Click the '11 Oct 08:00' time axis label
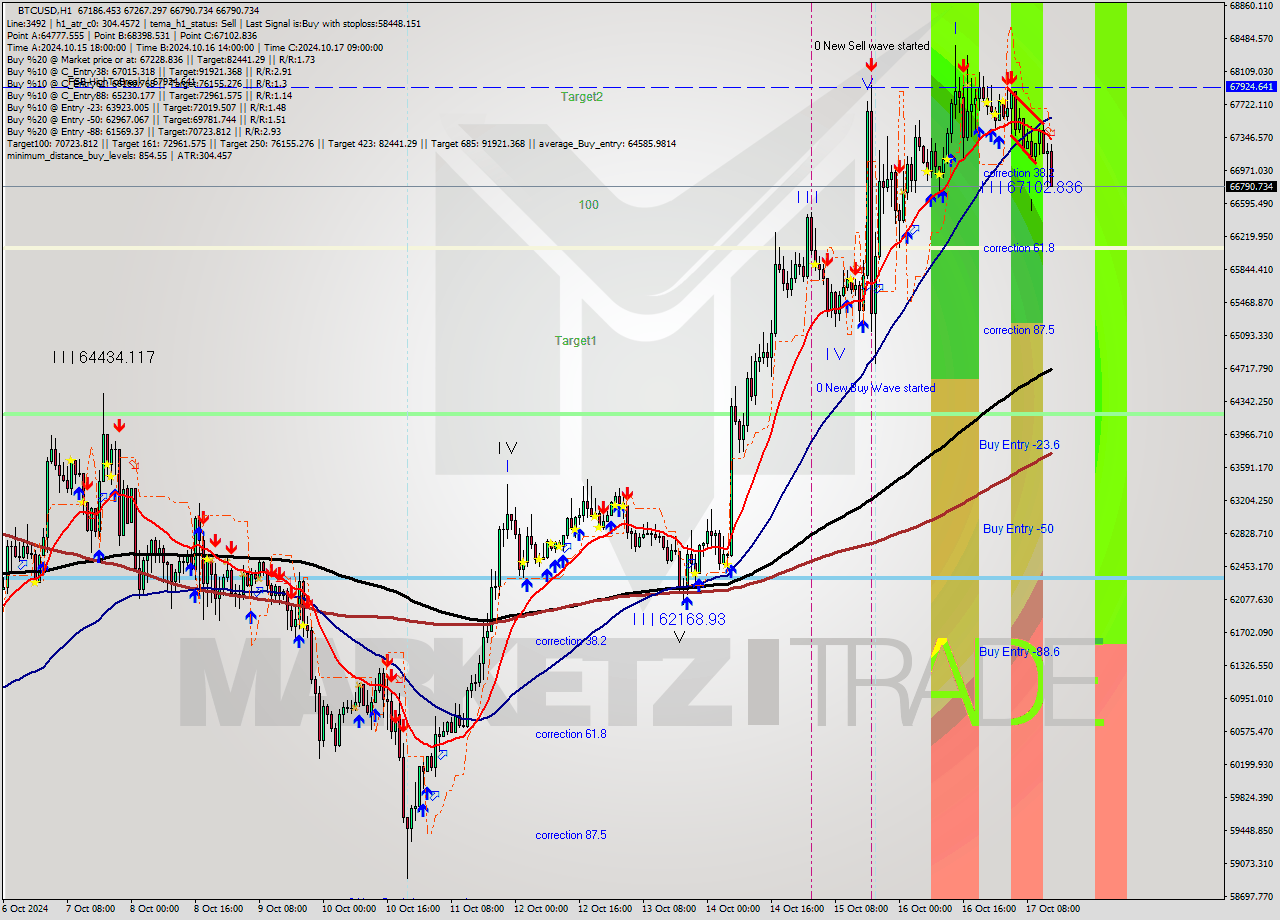 [477, 909]
